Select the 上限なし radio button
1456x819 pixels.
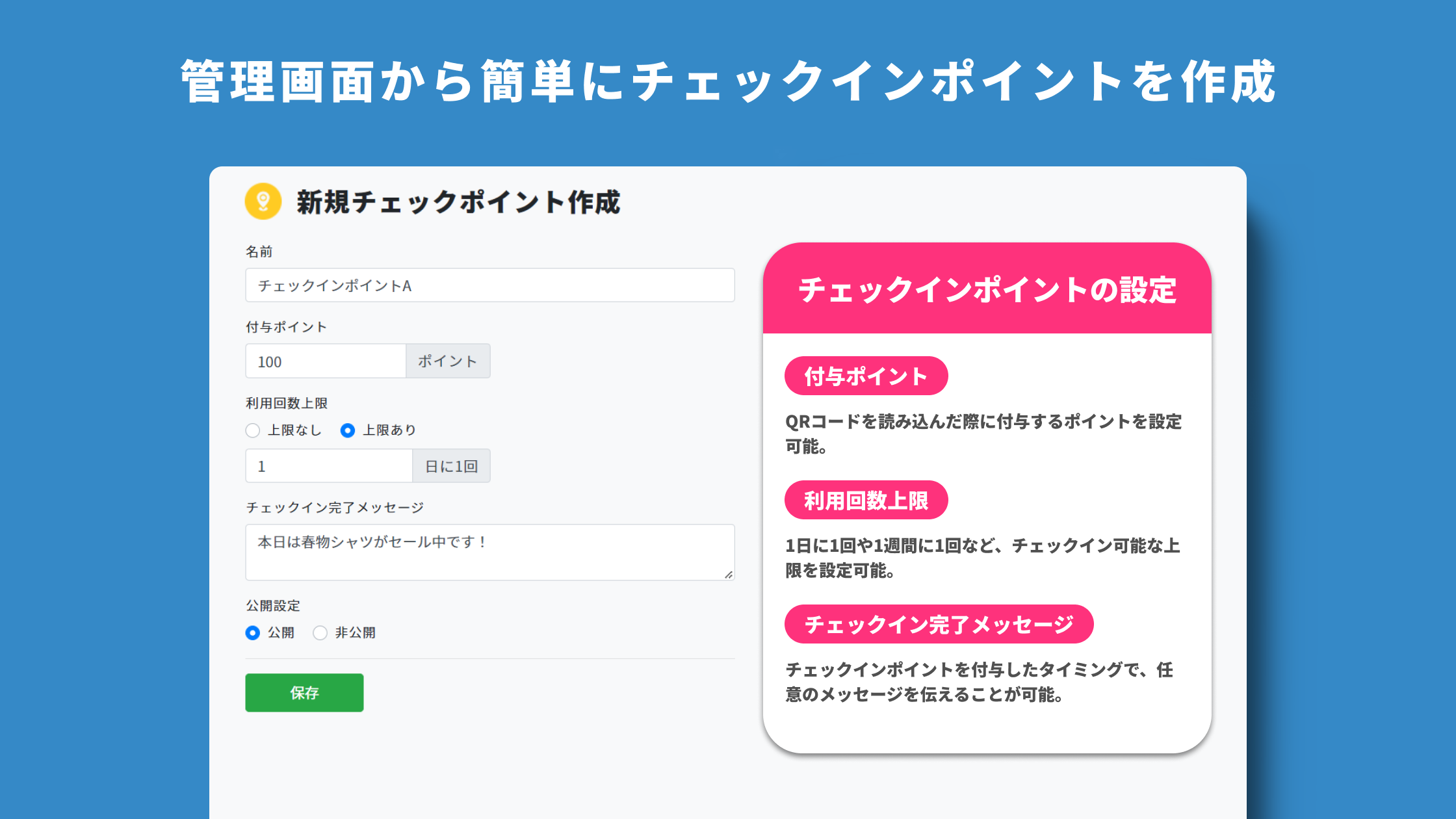(x=252, y=430)
